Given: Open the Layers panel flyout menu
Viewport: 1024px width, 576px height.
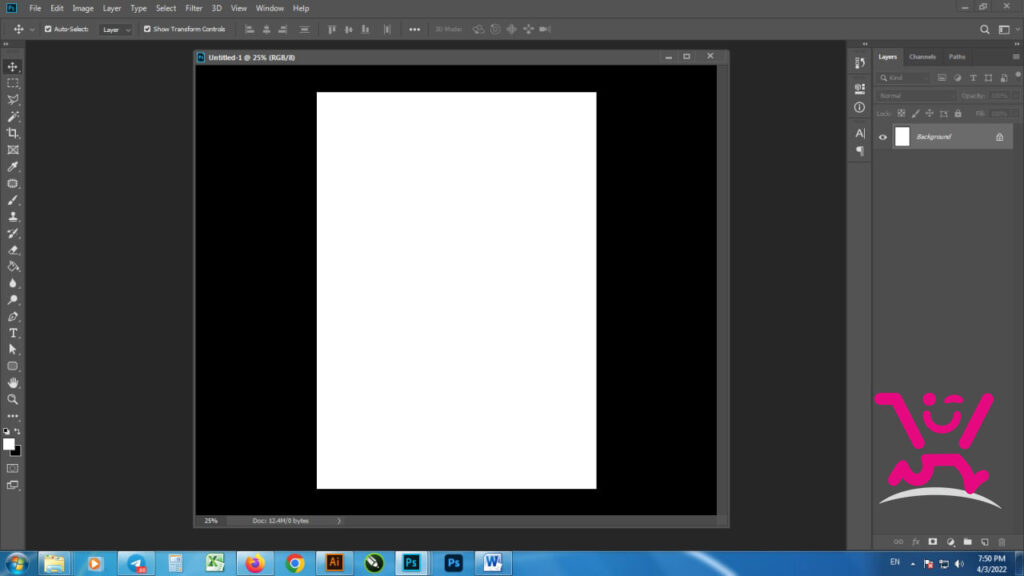Looking at the screenshot, I should tap(1016, 57).
